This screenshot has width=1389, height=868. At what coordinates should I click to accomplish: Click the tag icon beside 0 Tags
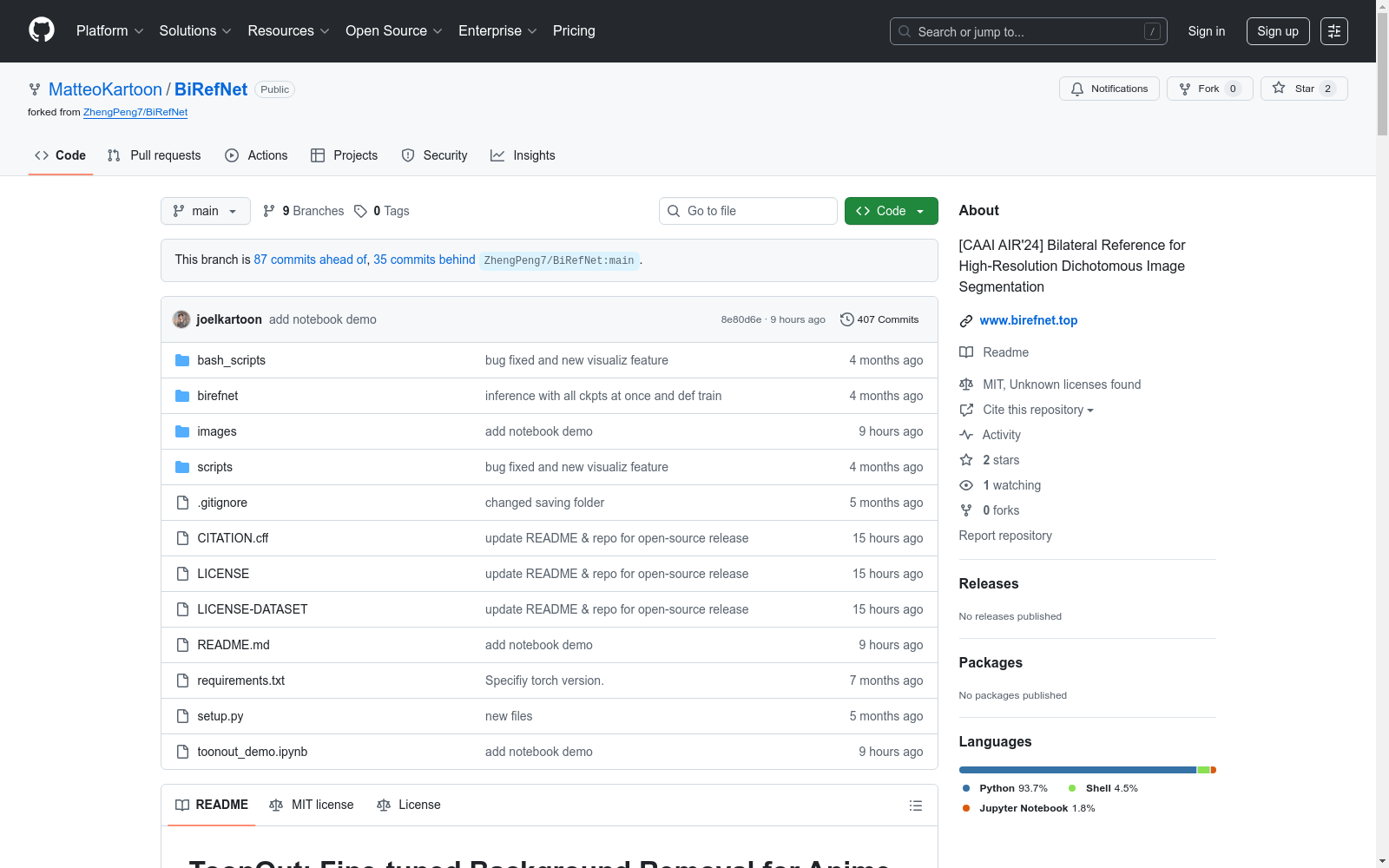[x=360, y=211]
